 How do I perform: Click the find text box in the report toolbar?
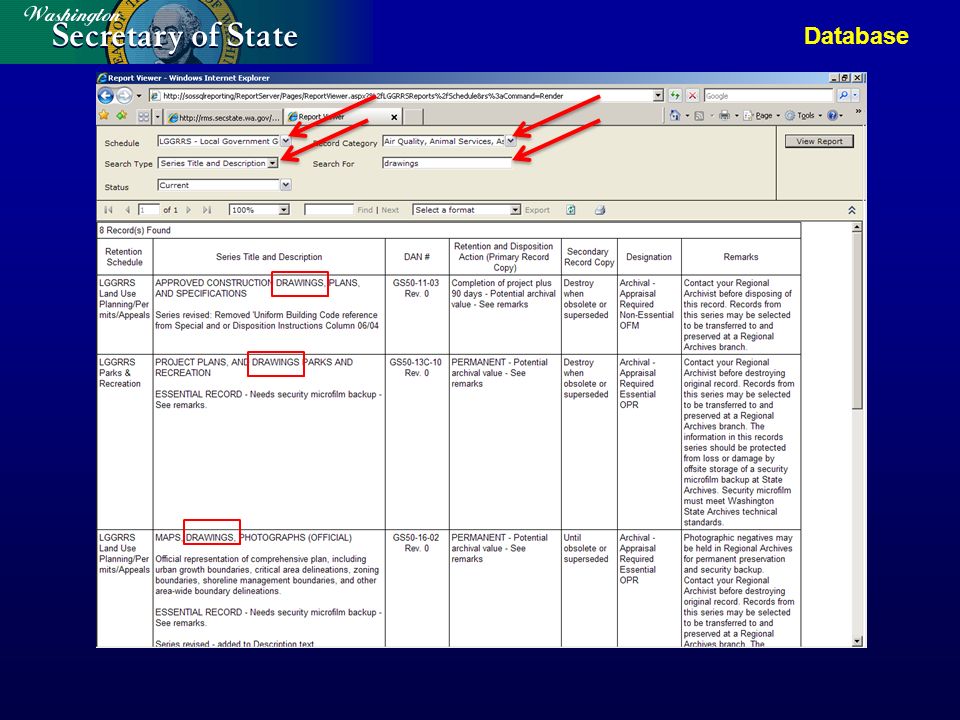click(329, 210)
